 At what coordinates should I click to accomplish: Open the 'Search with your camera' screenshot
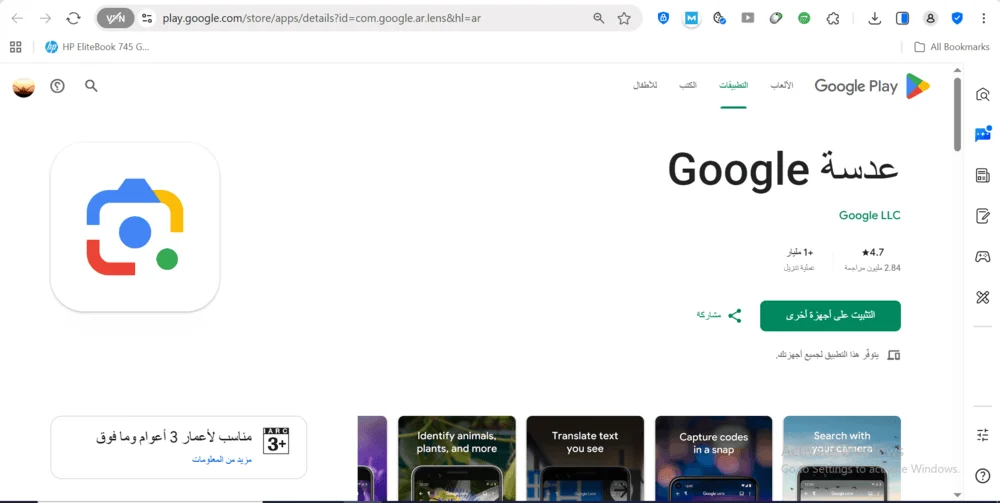click(x=842, y=458)
